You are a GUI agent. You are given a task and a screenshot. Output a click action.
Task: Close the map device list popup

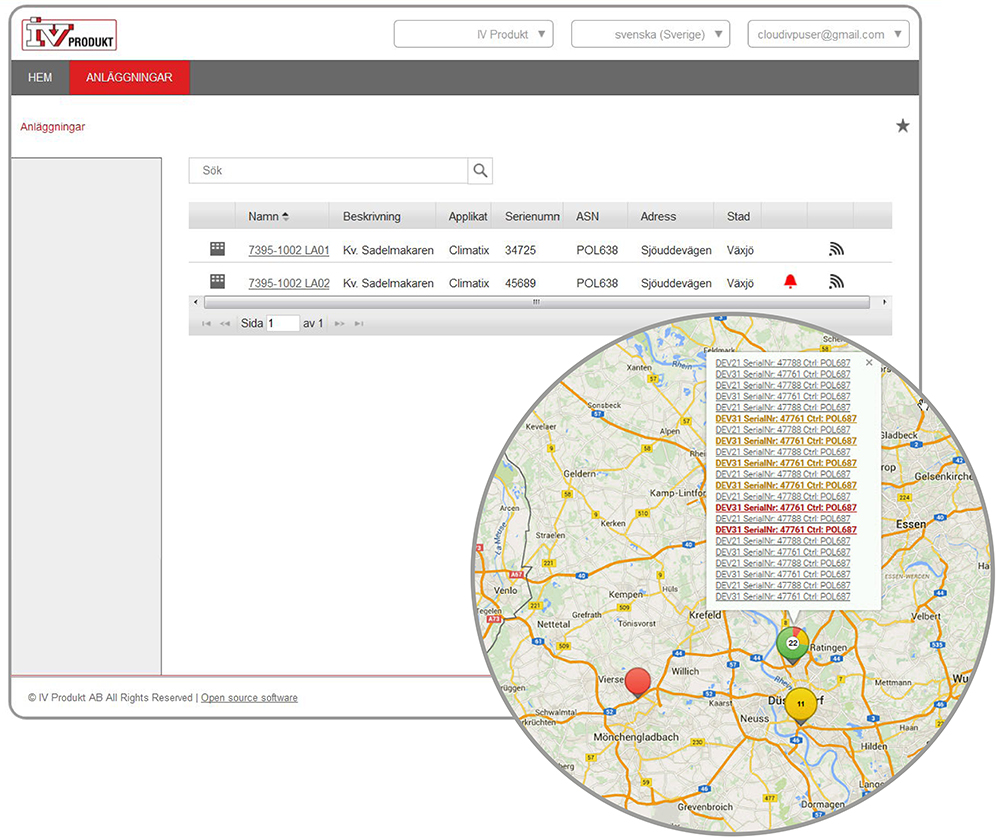pos(869,362)
